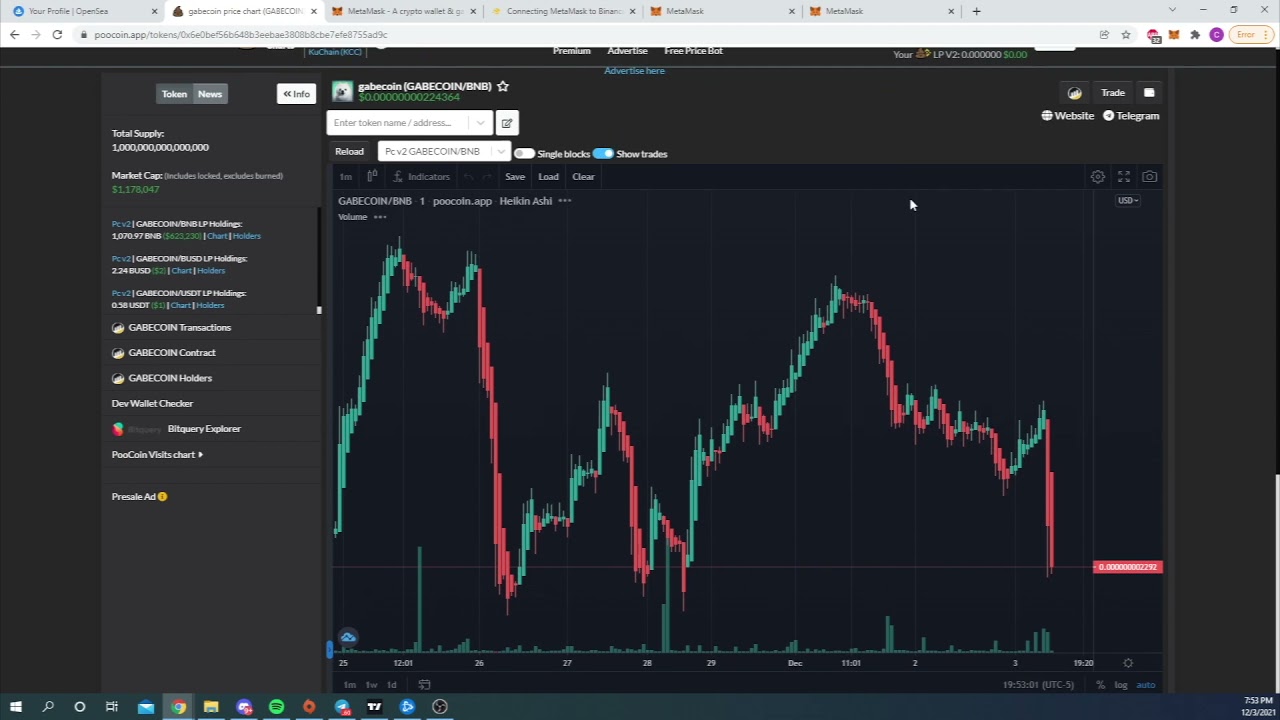Redo chart action
This screenshot has width=1280, height=720.
pos(487,177)
